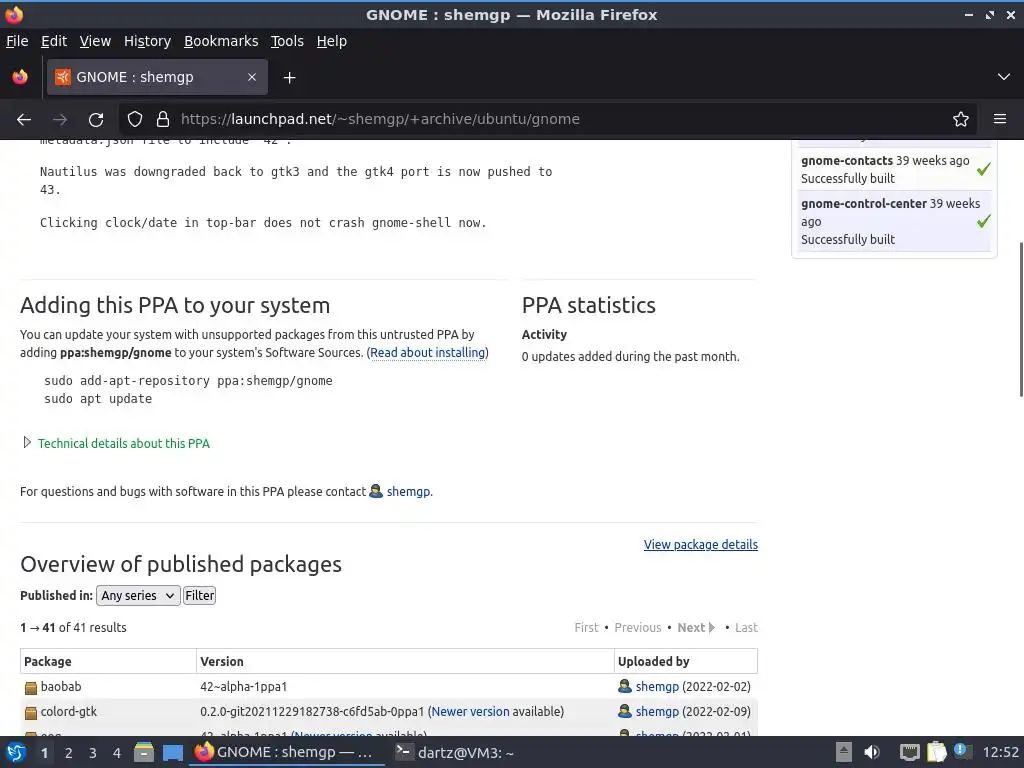Select sudo add-apt-repository ppa:shemgp/gnome text
Screen dimensions: 1024x768
[x=188, y=381]
